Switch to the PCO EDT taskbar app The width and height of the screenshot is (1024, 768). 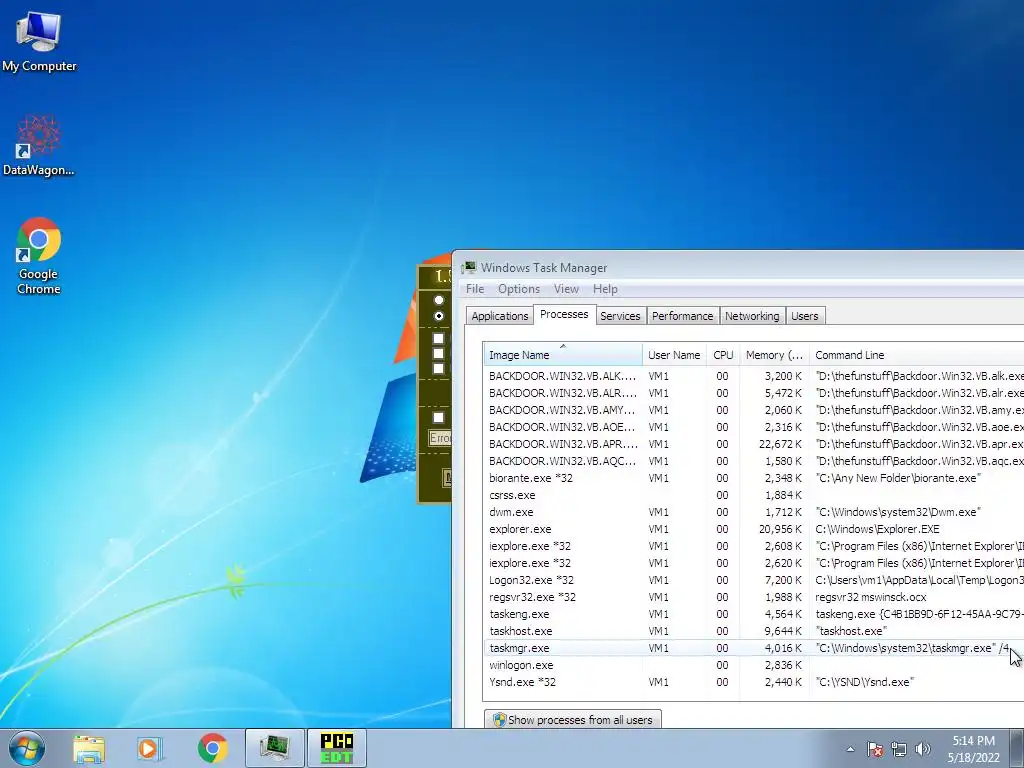[337, 748]
